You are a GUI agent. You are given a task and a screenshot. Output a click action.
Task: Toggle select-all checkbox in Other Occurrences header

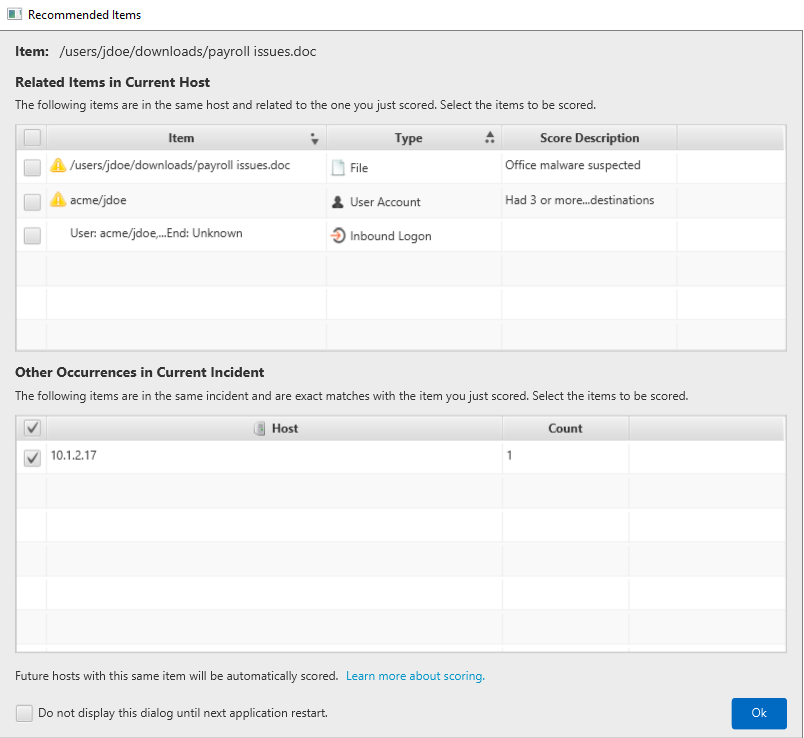32,428
